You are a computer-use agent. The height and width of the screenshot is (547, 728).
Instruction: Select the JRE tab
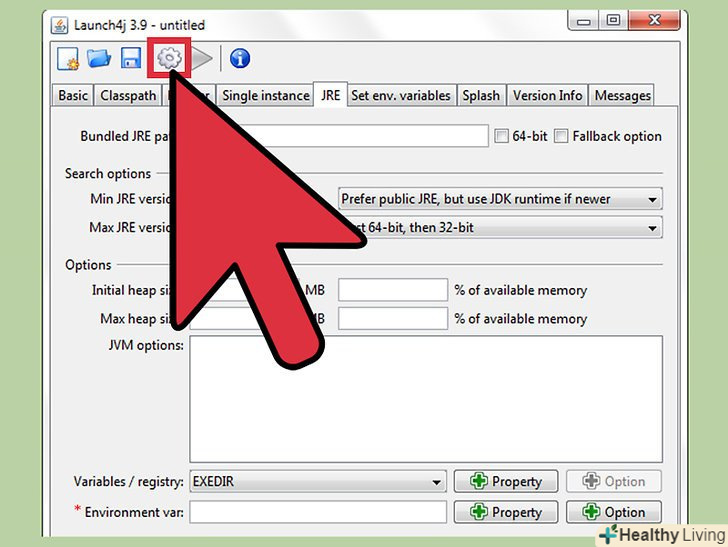click(x=331, y=95)
